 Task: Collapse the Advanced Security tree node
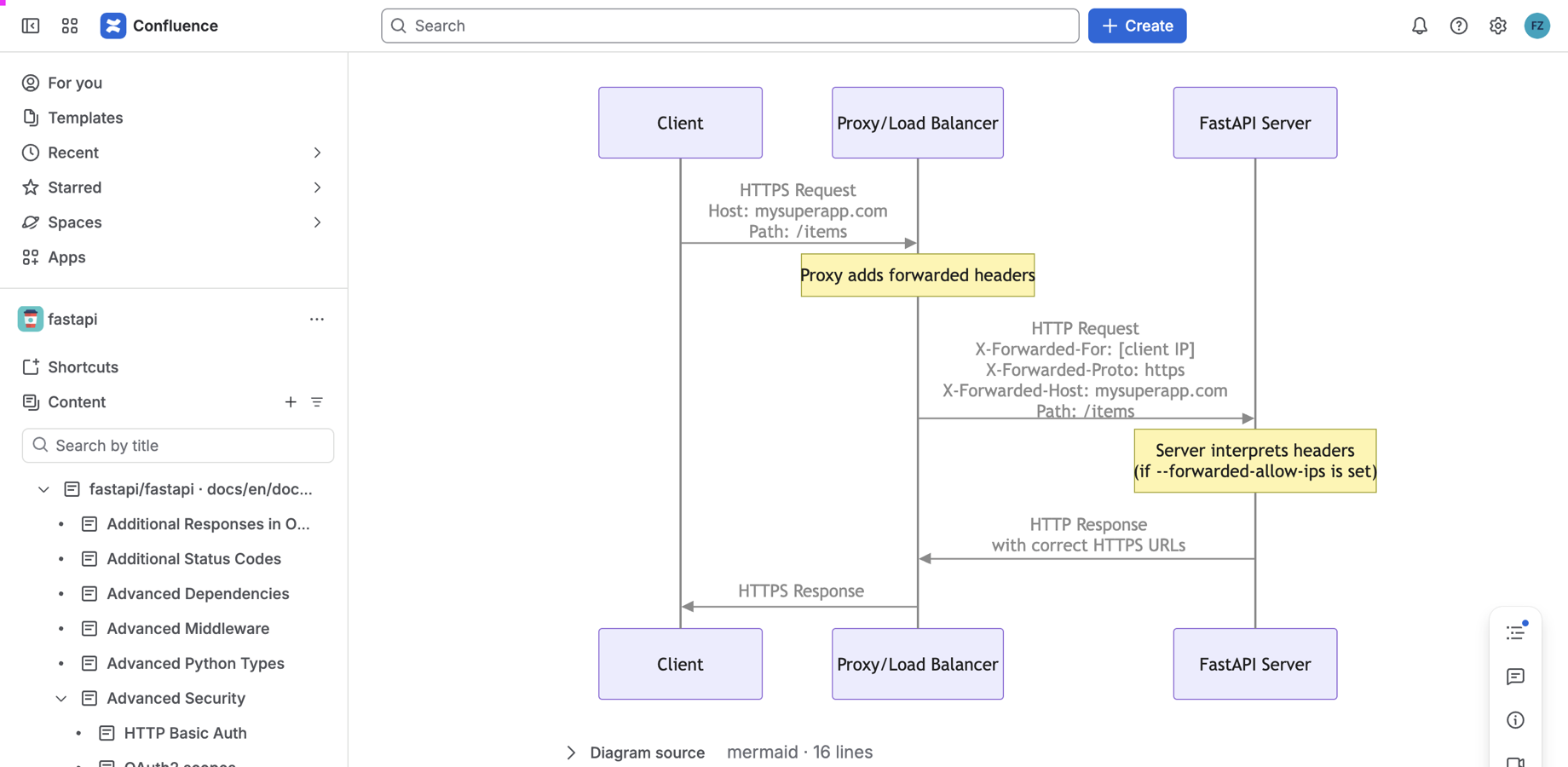61,699
